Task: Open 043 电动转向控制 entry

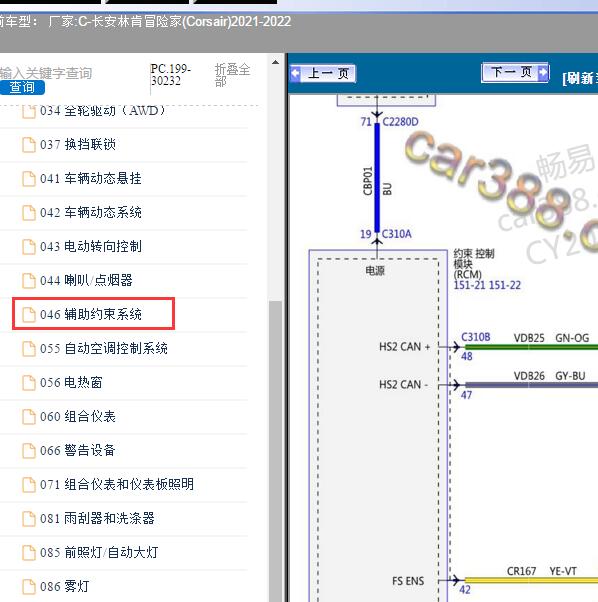Action: point(91,246)
